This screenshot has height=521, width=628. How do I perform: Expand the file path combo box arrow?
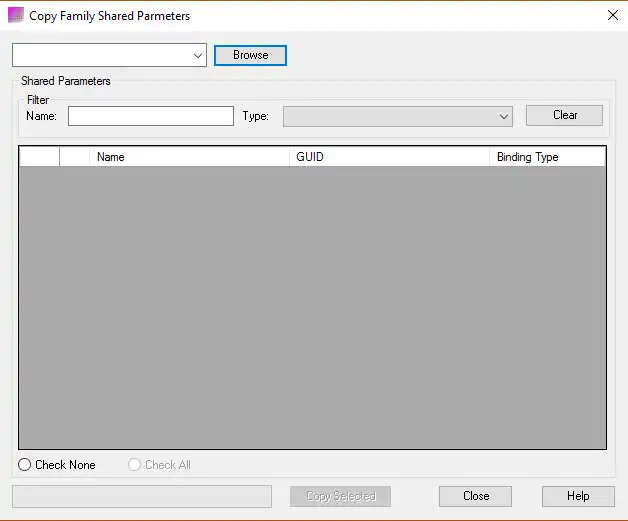pos(198,56)
